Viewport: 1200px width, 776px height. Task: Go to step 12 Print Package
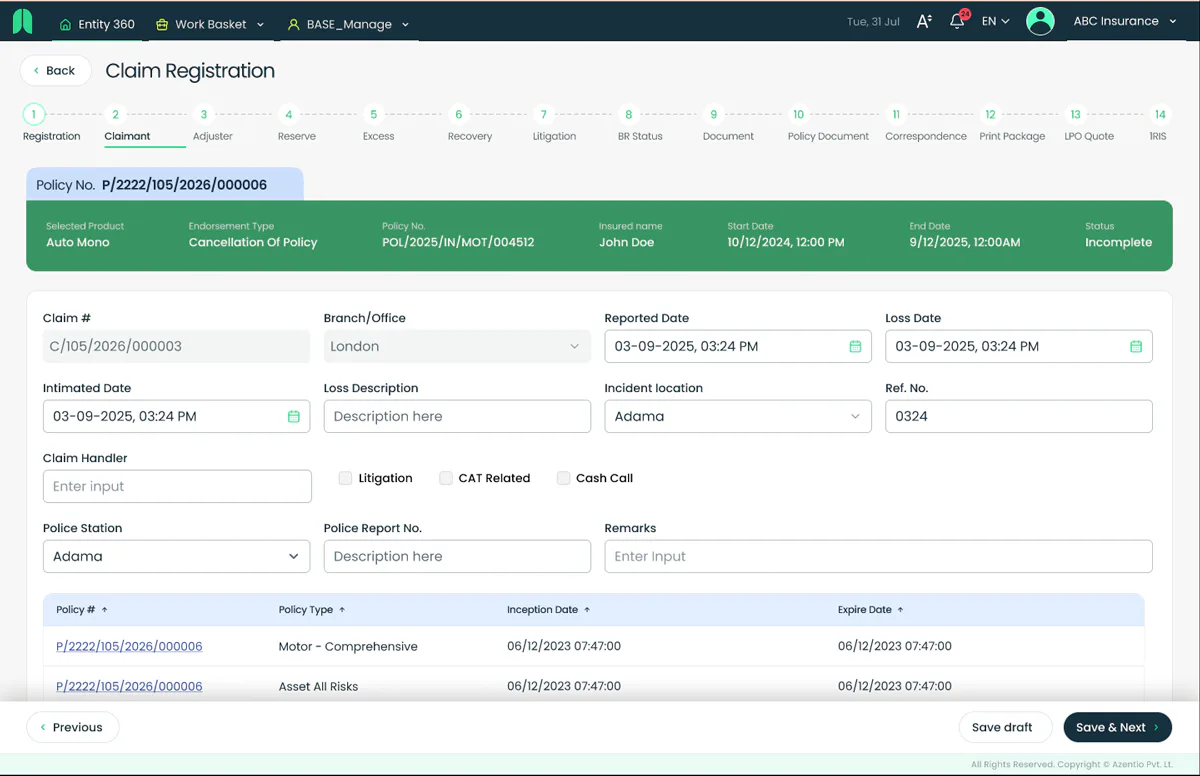coord(1011,125)
